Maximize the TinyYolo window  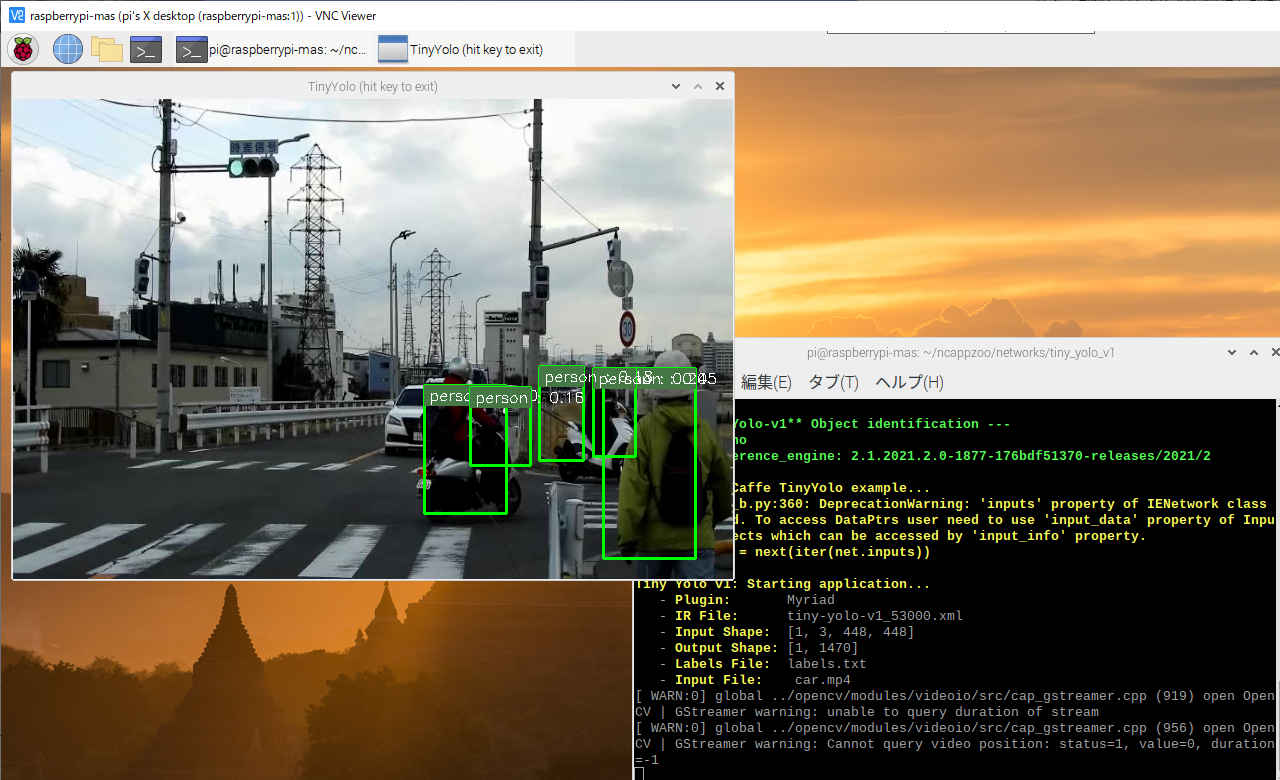698,87
